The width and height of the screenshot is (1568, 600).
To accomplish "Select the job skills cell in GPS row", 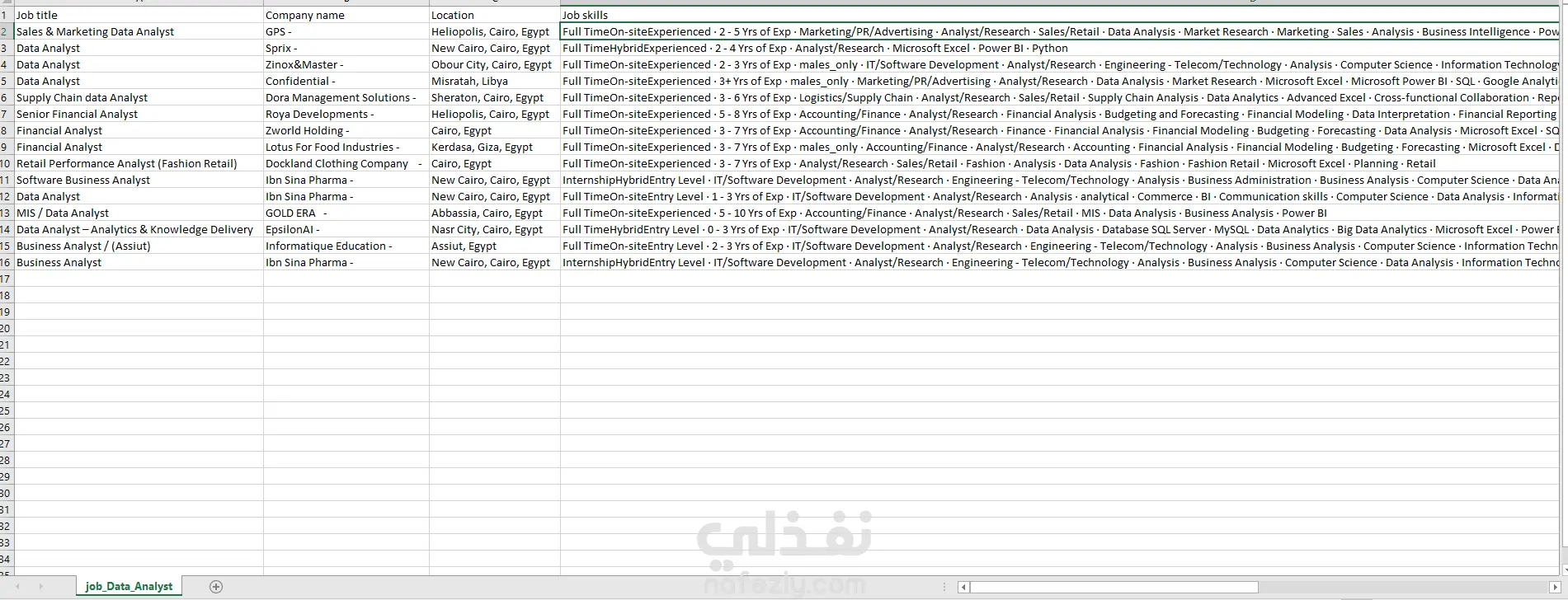I will click(1060, 31).
